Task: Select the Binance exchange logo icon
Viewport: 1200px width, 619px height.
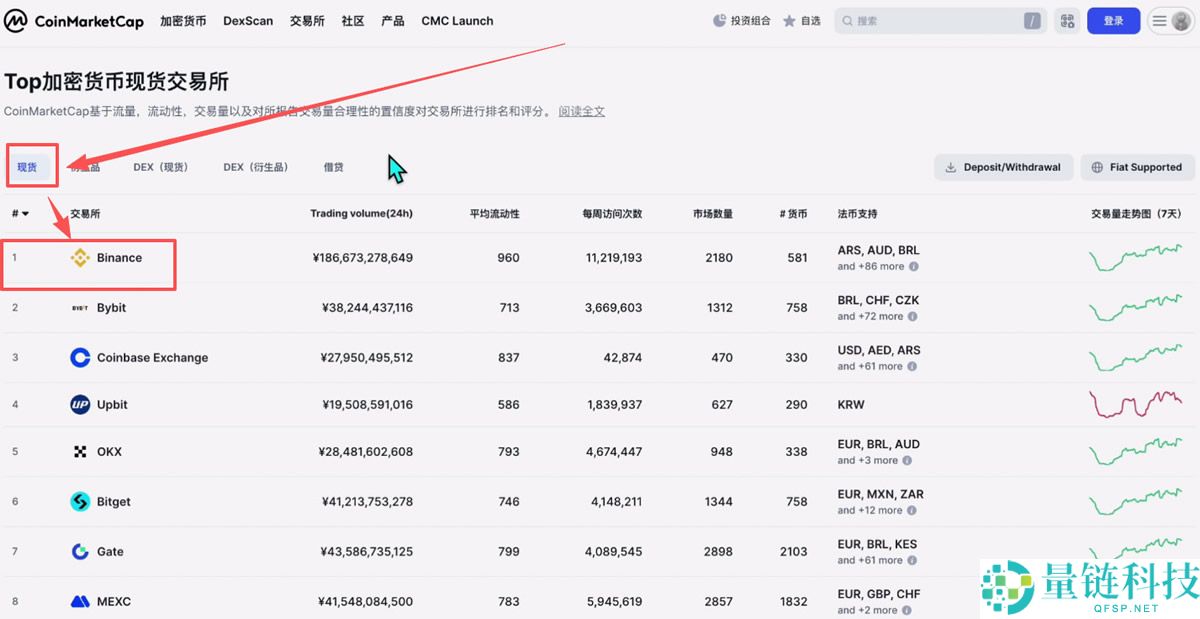Action: point(81,258)
